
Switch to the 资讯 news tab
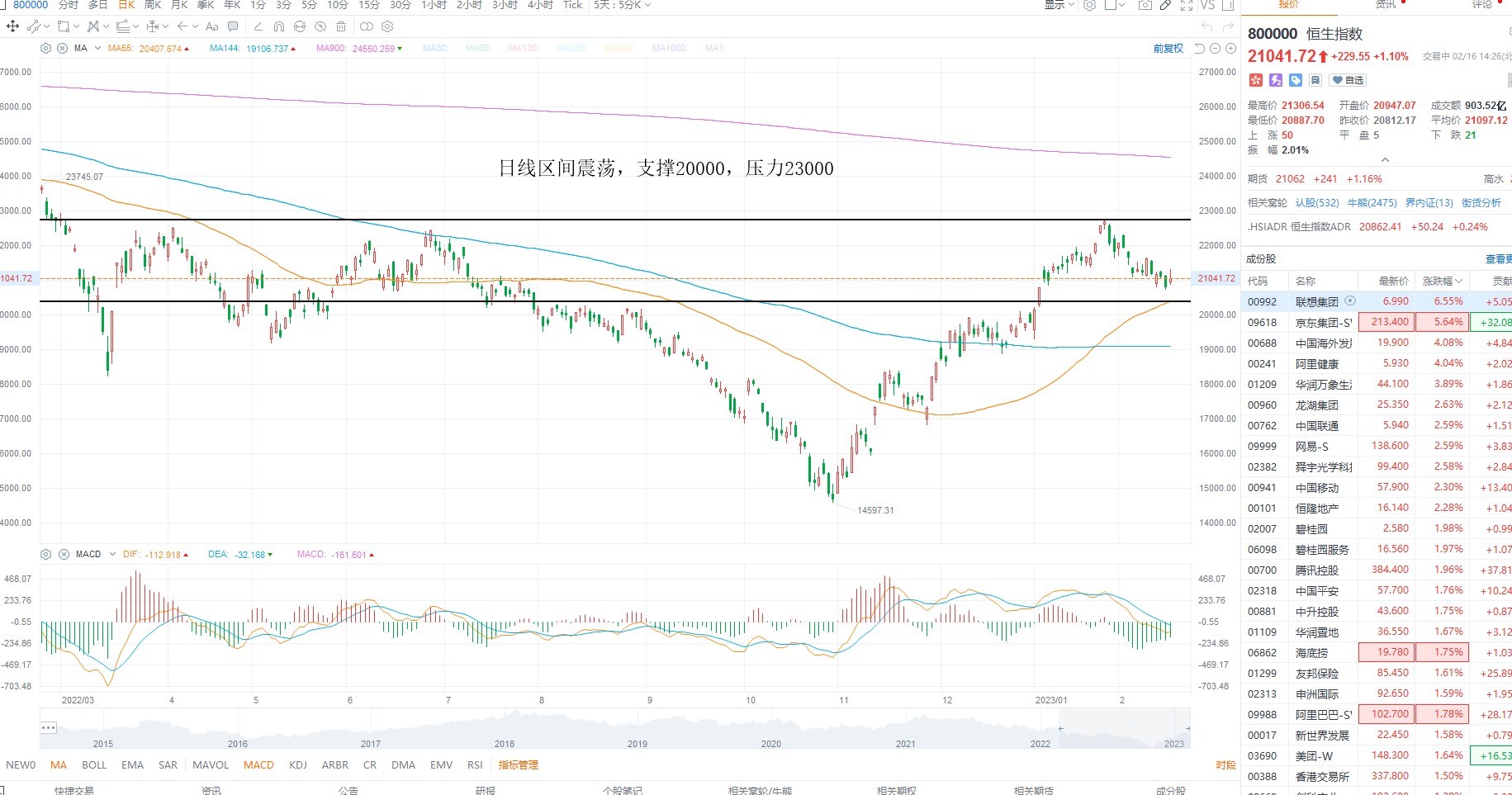1386,5
